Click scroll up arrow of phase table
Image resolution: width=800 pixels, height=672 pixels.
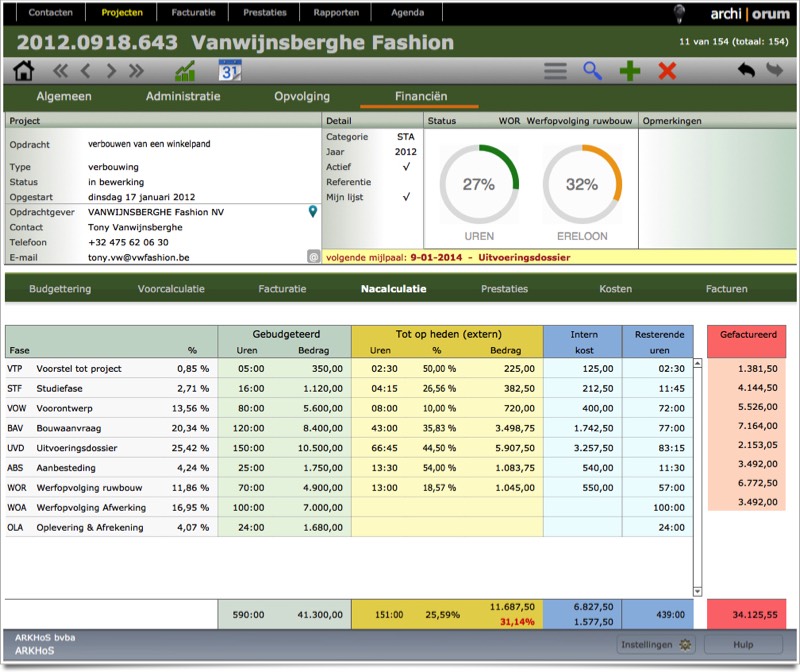(697, 363)
